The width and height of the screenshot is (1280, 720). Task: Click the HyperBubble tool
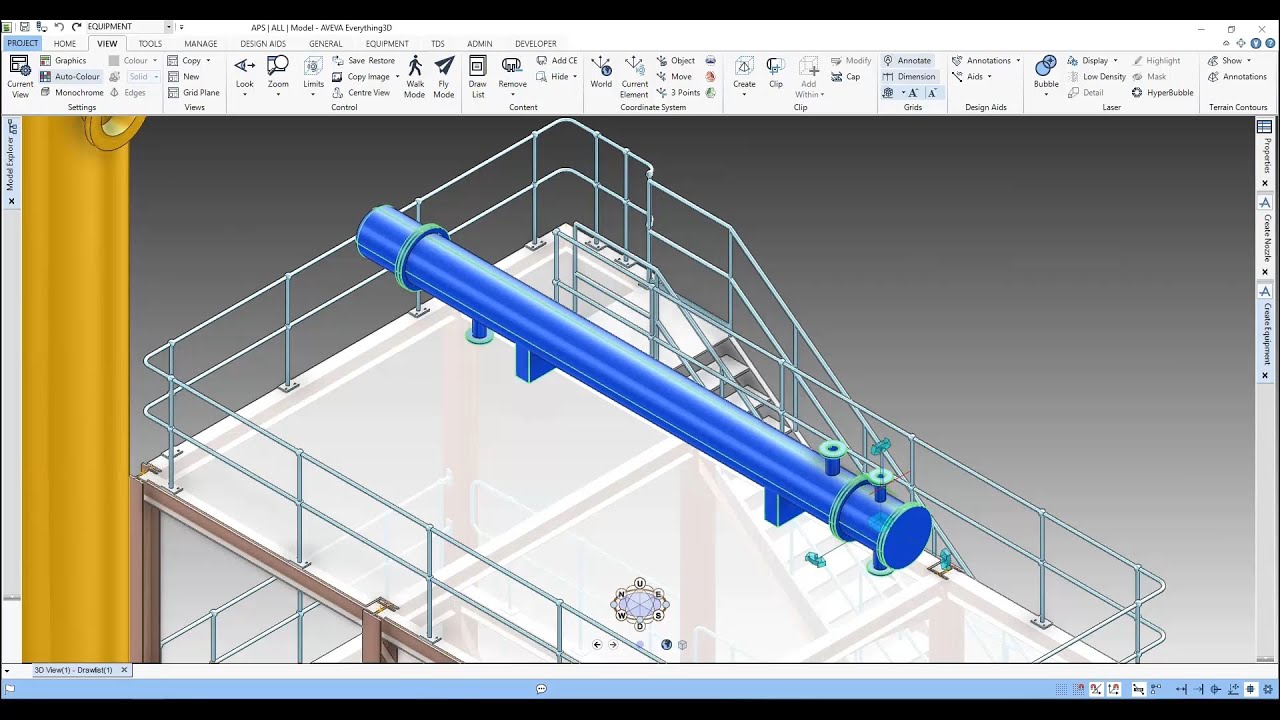[1163, 93]
